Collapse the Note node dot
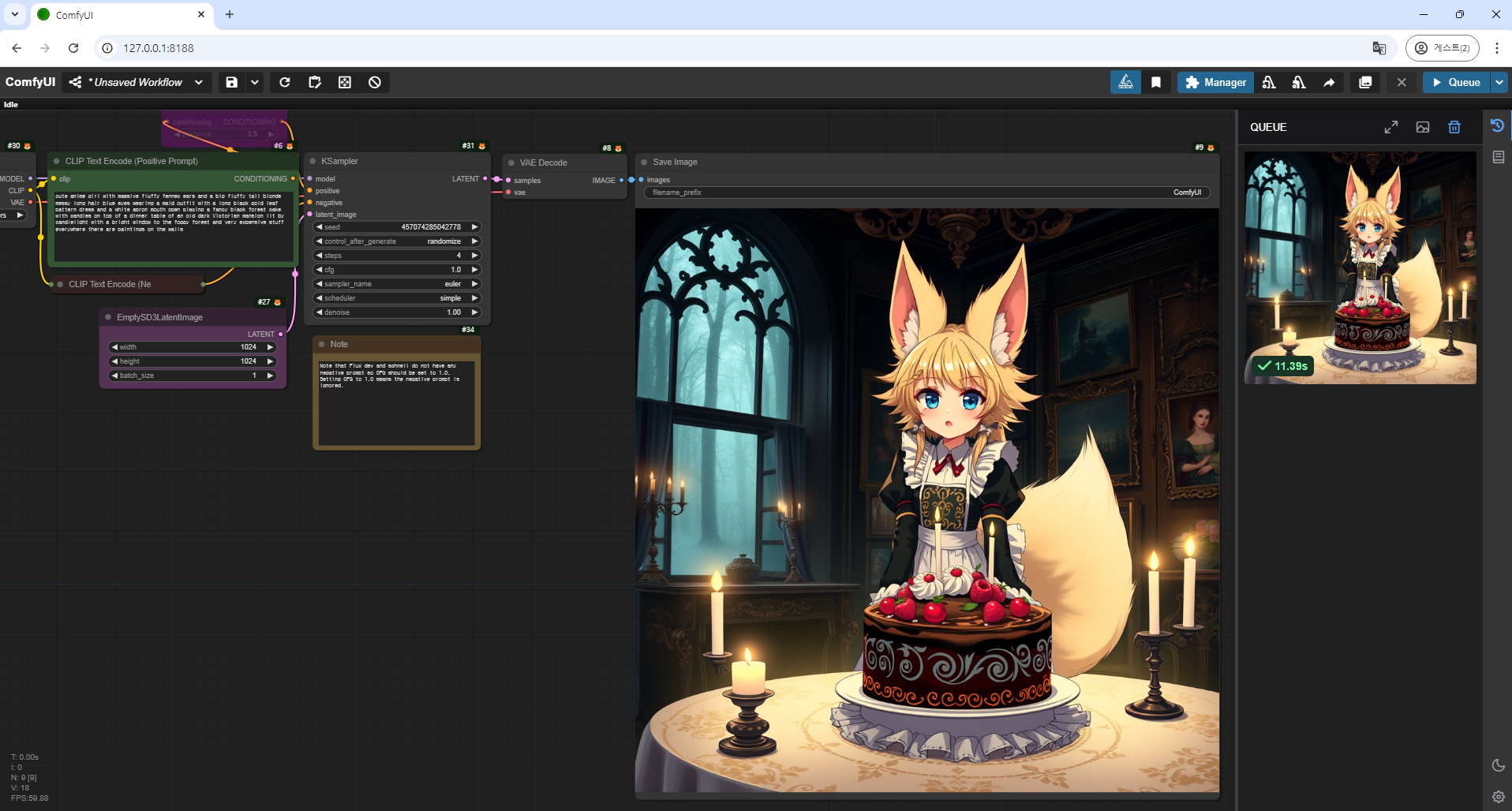 [322, 344]
